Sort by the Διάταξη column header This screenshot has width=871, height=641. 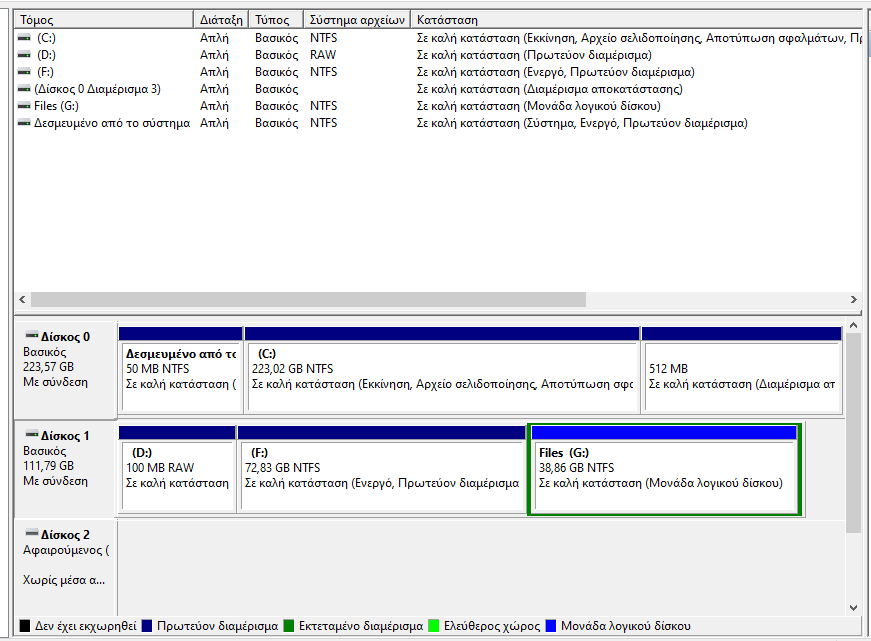coord(221,20)
